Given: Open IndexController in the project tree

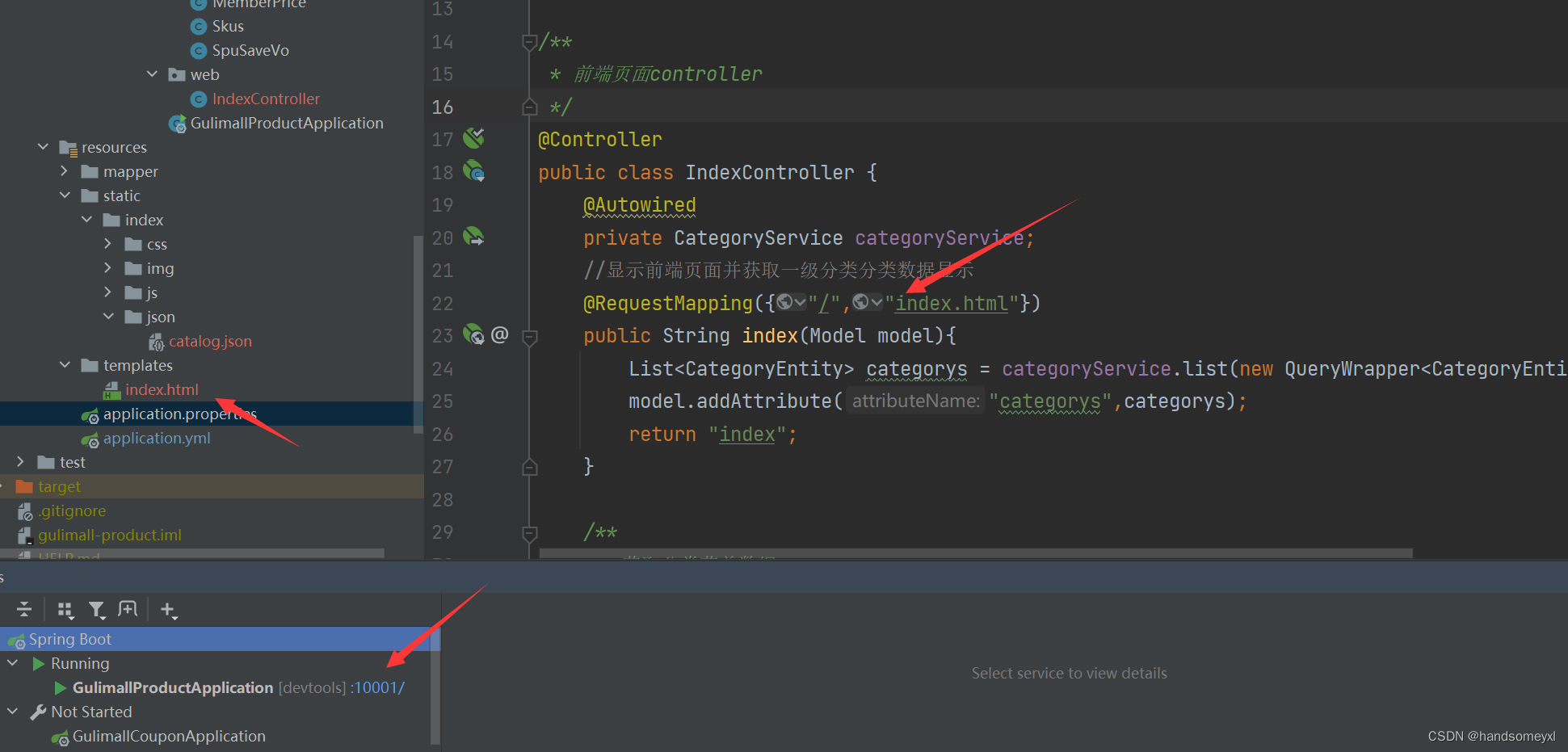Looking at the screenshot, I should [x=266, y=99].
